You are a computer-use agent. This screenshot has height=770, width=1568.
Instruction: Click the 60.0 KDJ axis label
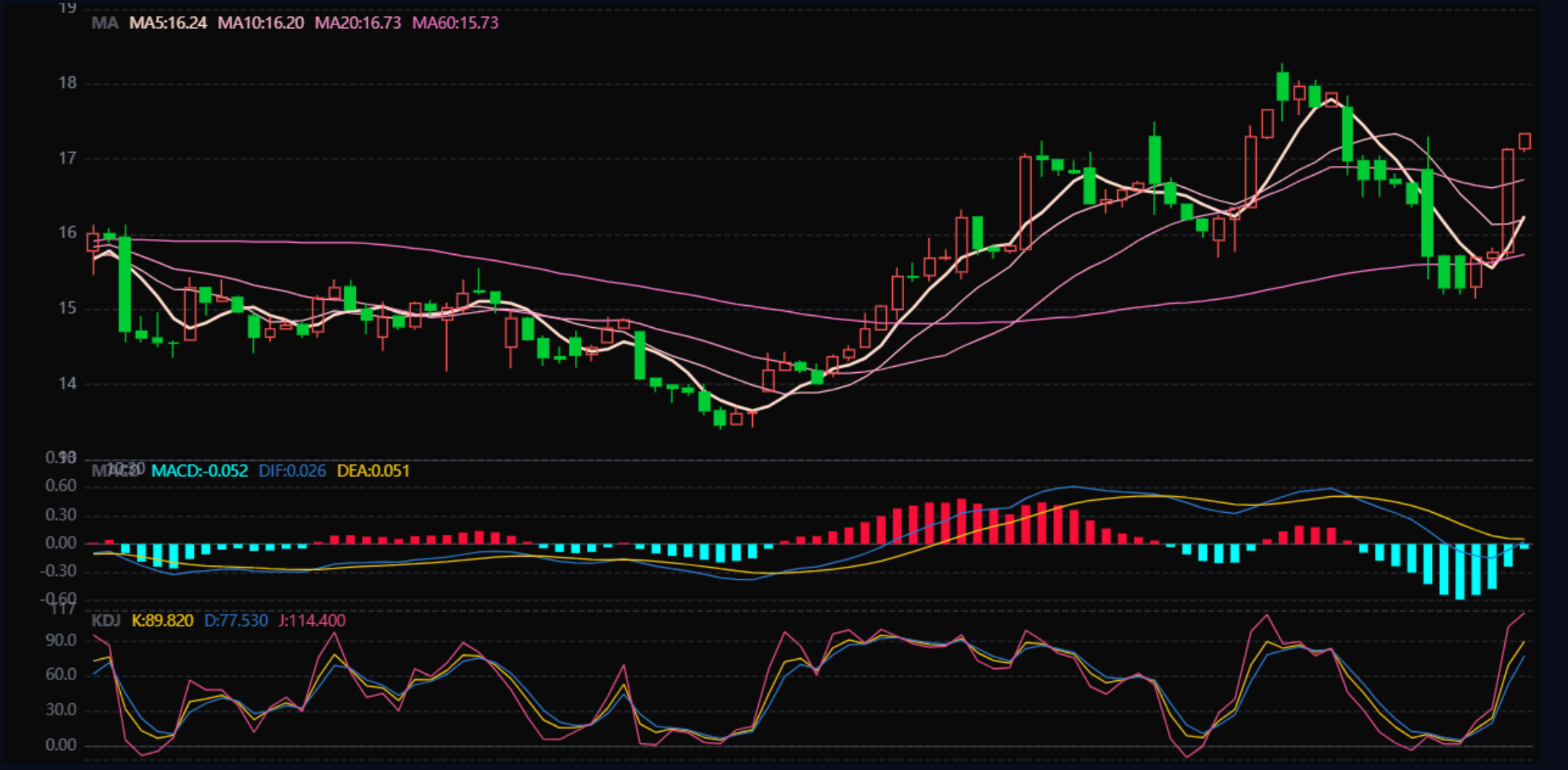pyautogui.click(x=61, y=675)
